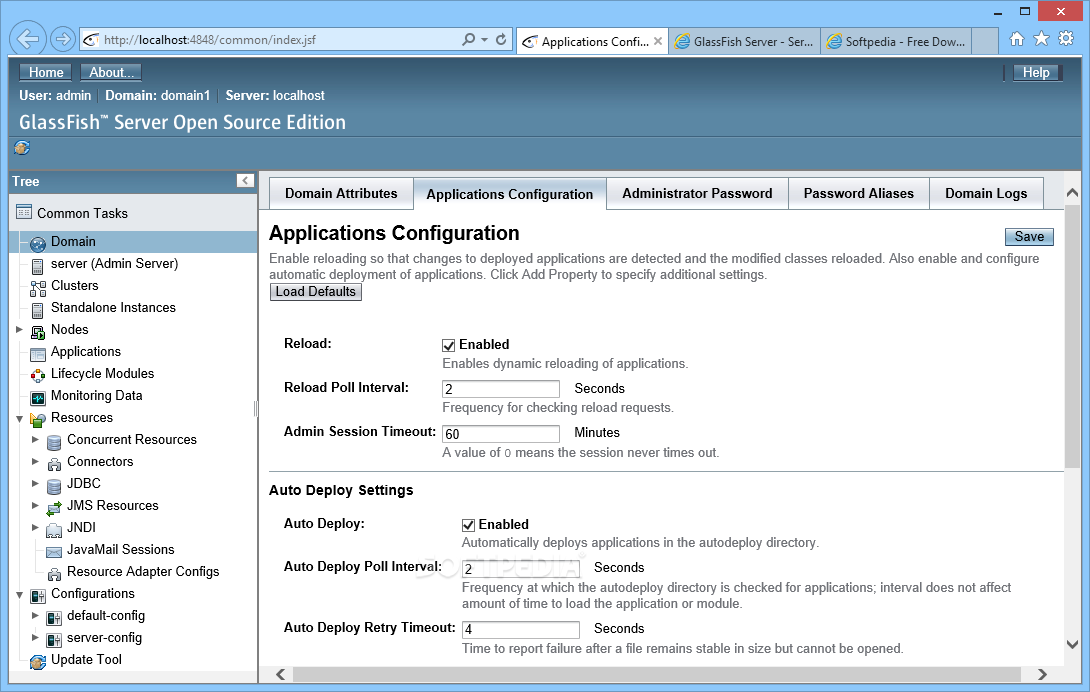
Task: Click the browser back arrow button
Action: click(28, 39)
